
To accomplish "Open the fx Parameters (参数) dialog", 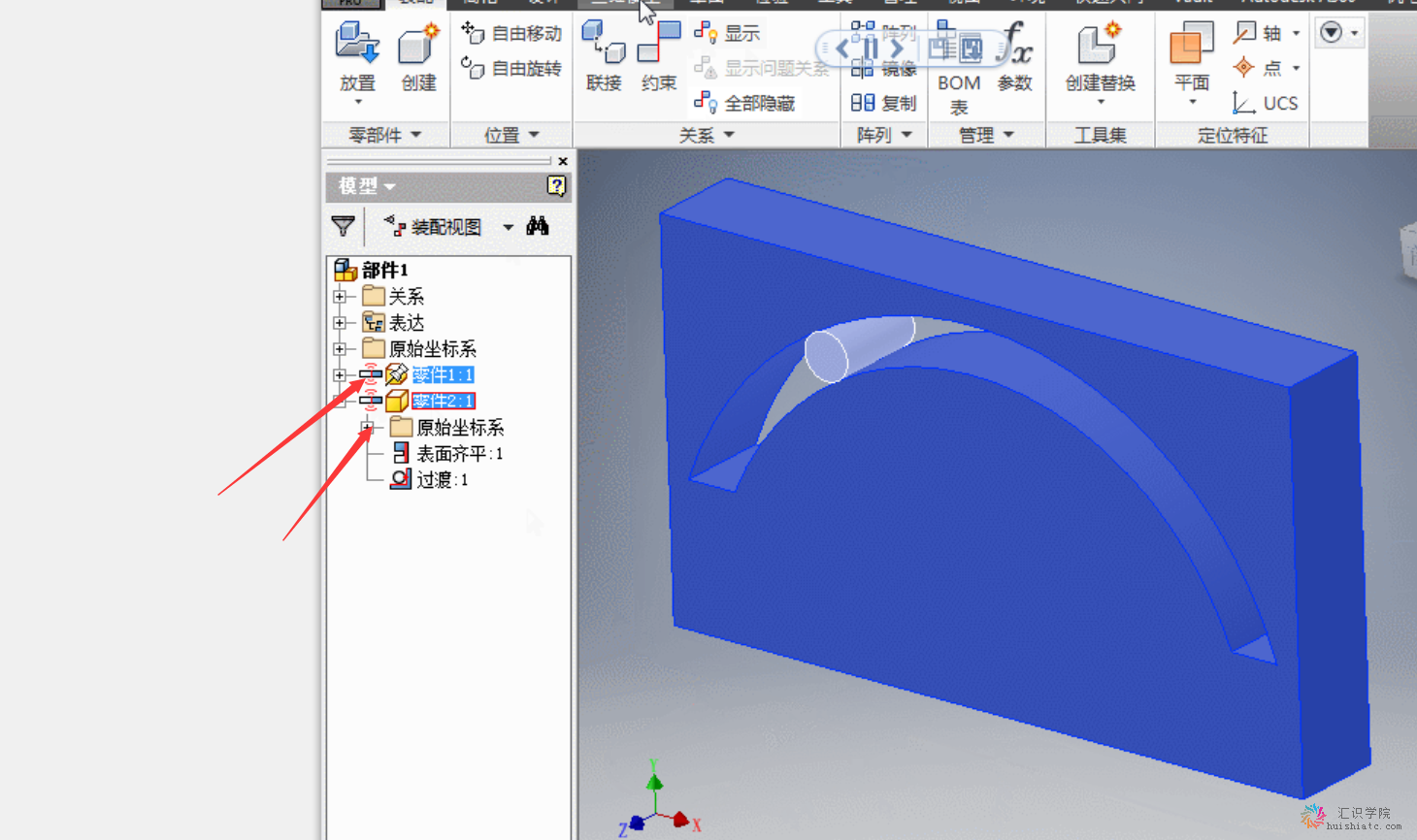I will click(x=1015, y=56).
